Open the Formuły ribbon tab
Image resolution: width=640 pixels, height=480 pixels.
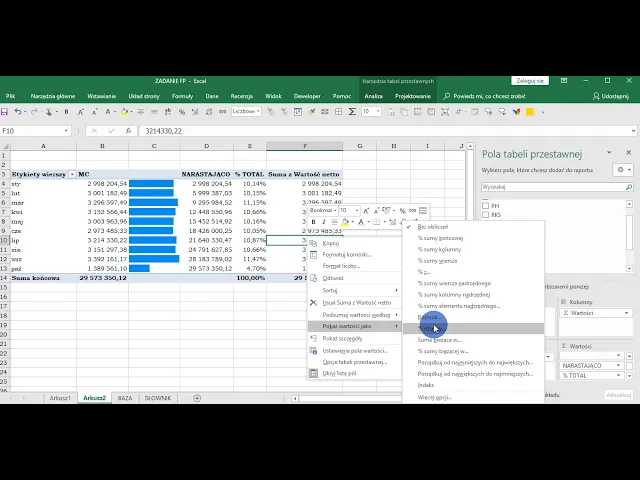click(x=182, y=96)
